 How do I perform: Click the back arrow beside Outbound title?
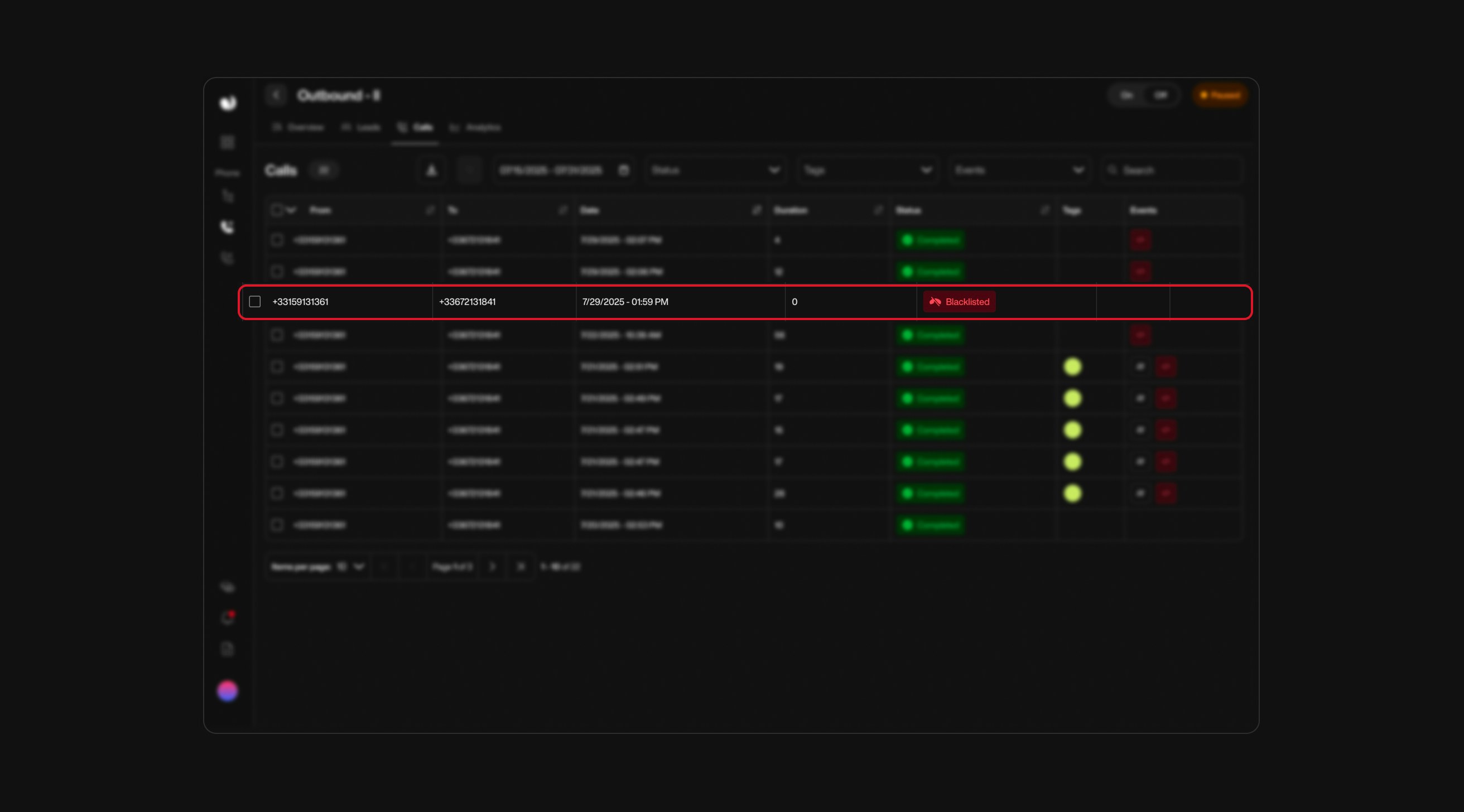(x=277, y=95)
